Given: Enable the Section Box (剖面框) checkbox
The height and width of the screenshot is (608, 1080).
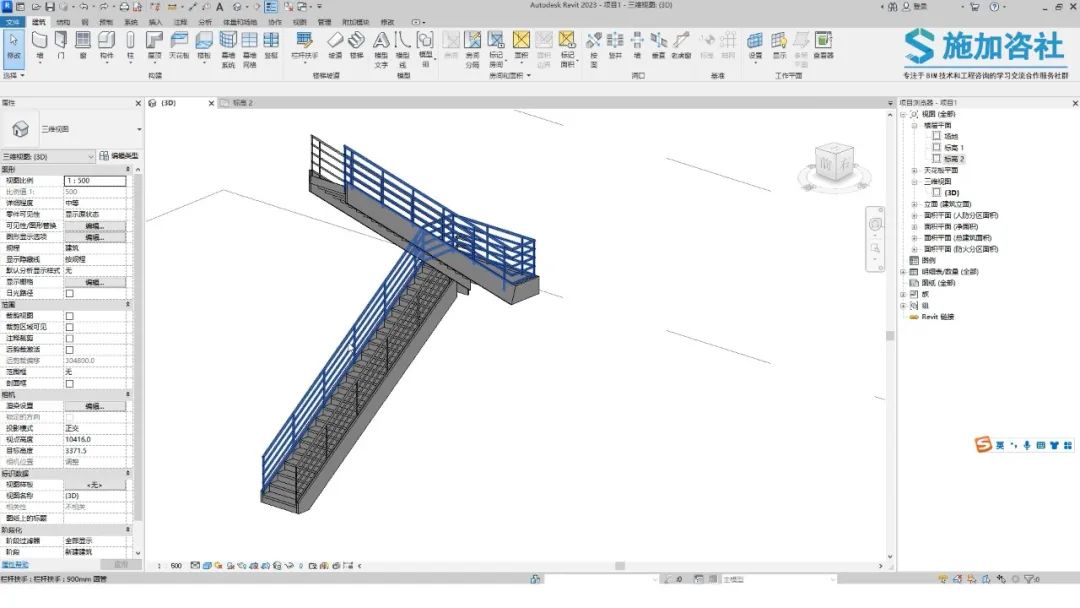Looking at the screenshot, I should [x=70, y=384].
